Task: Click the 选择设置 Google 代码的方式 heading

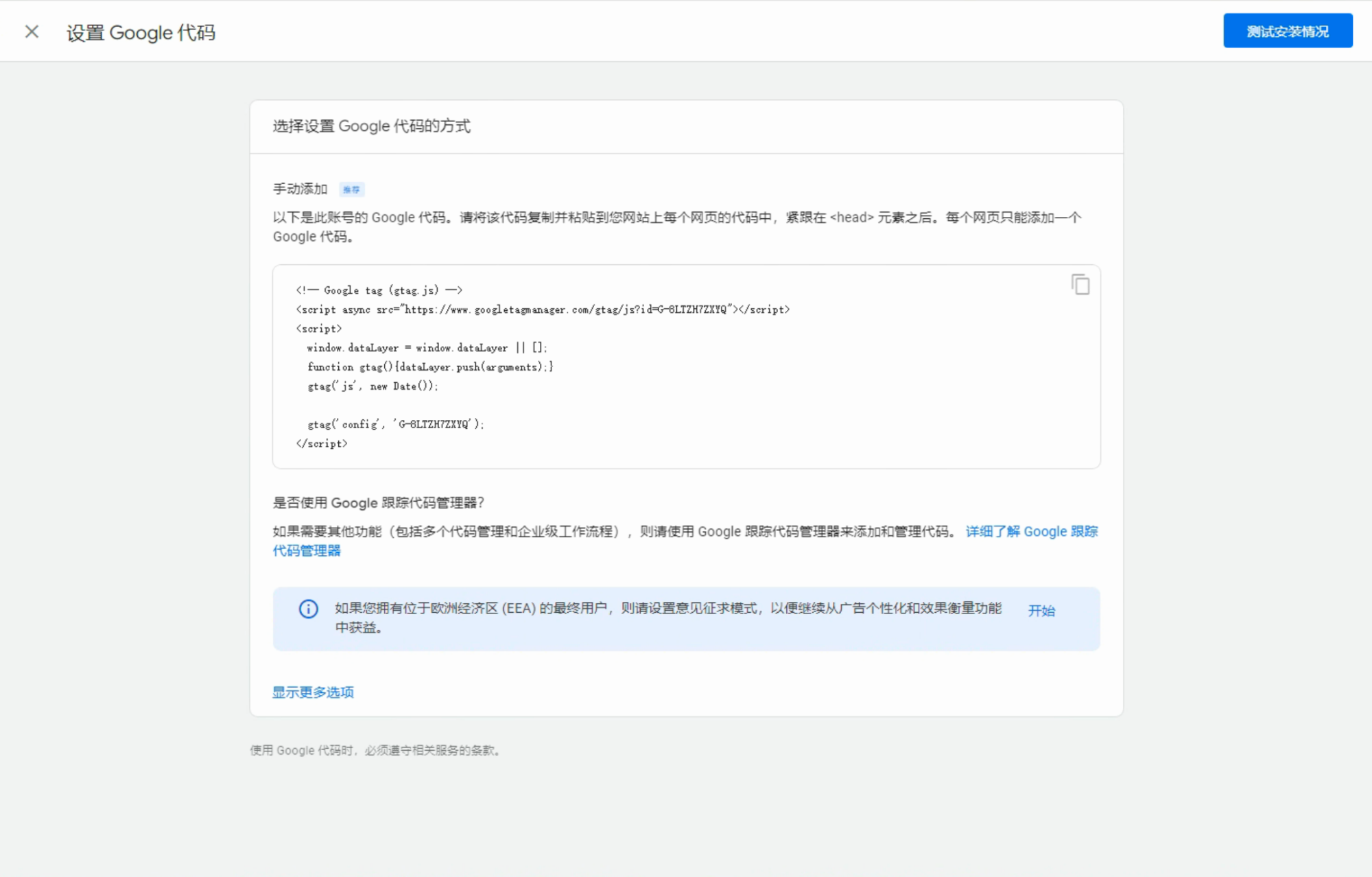Action: coord(371,126)
